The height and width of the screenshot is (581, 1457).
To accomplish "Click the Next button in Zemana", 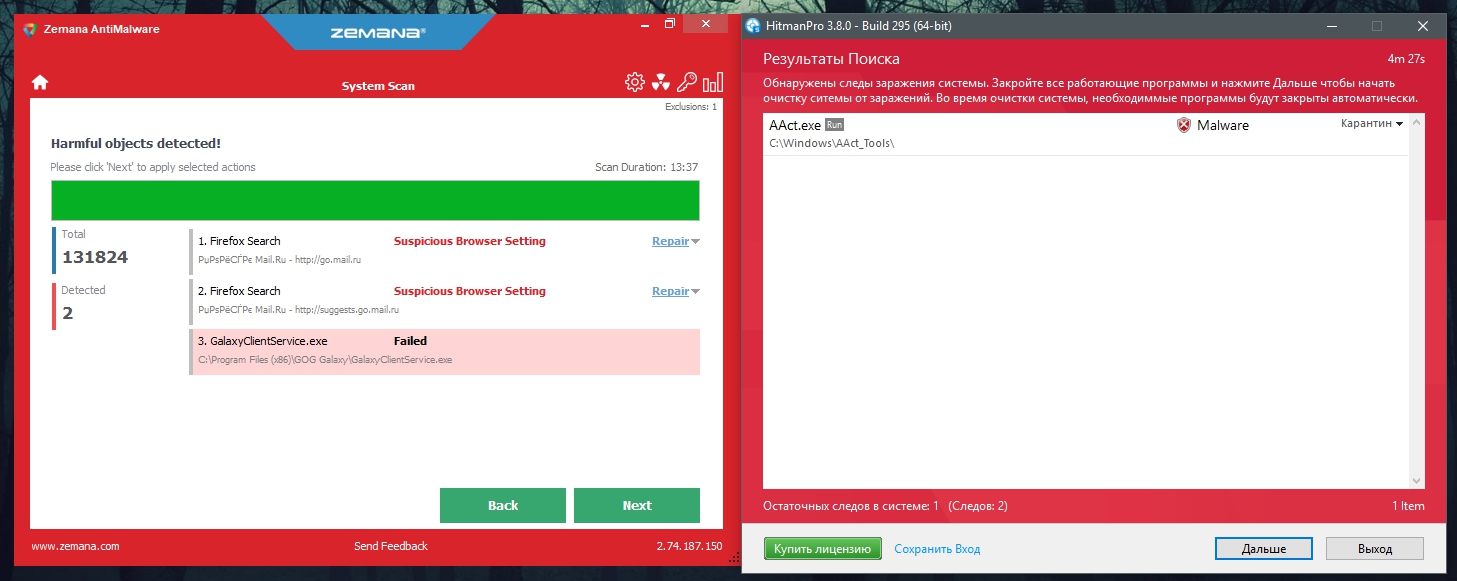I will click(637, 505).
